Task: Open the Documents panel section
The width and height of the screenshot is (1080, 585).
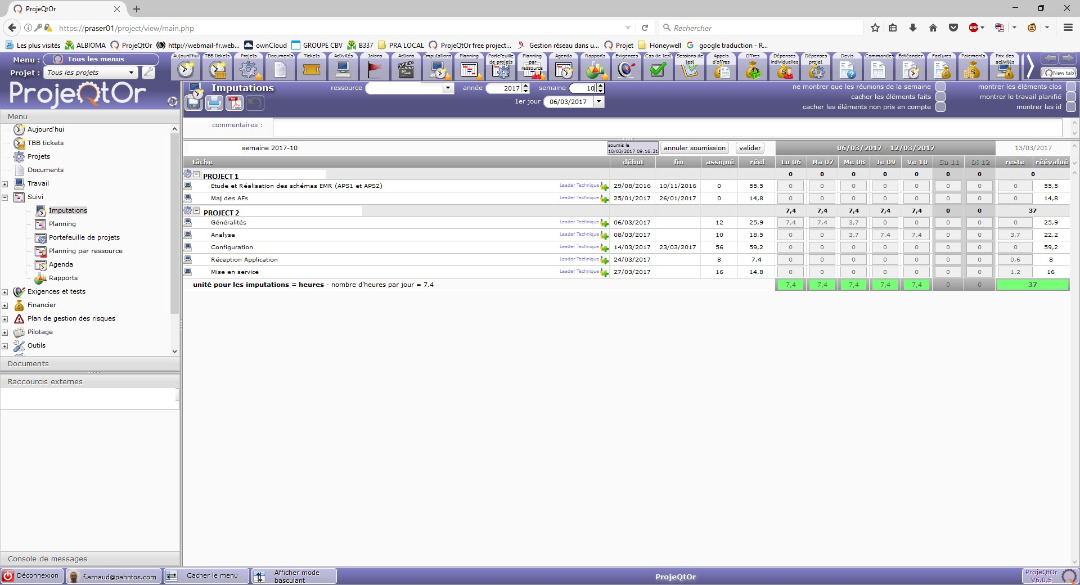Action: [28, 363]
